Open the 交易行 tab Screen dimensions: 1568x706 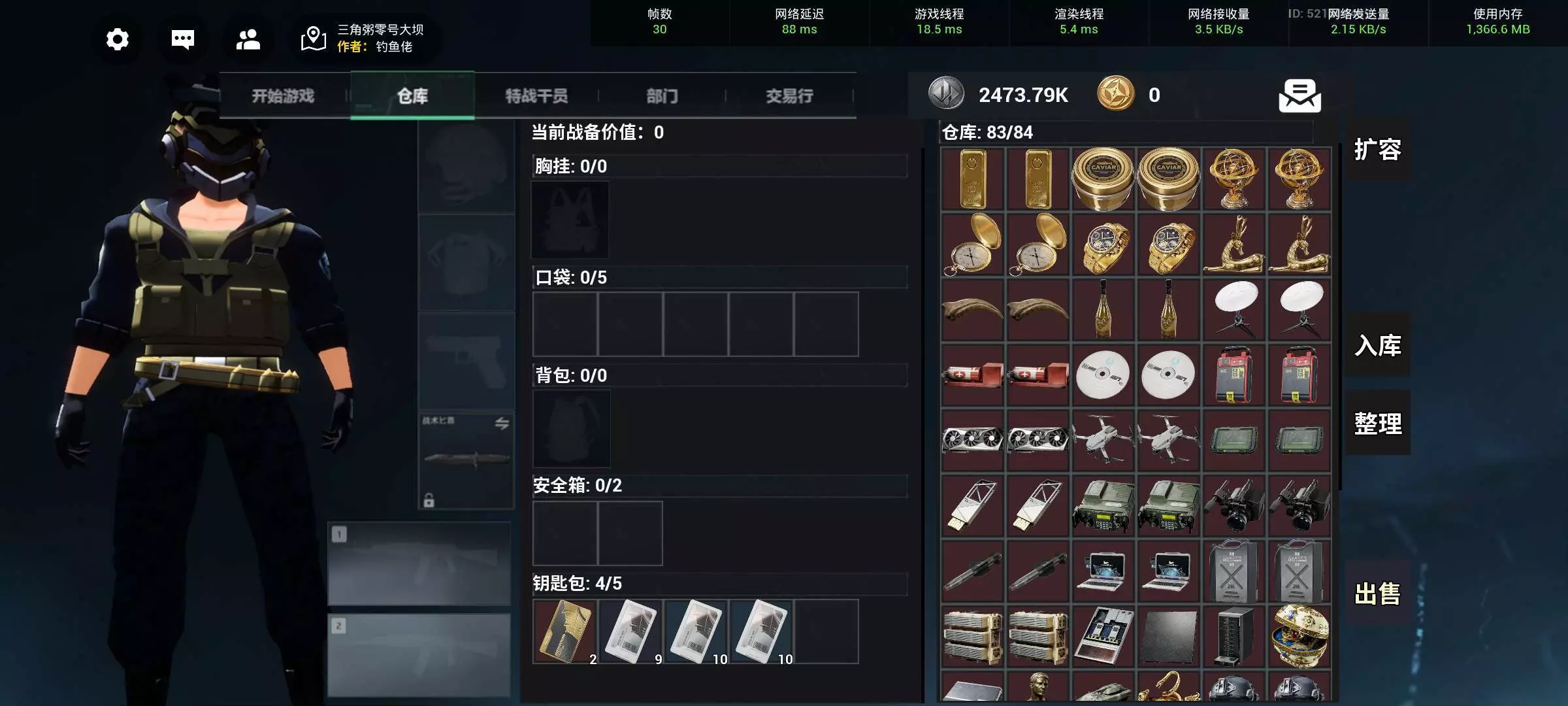(x=789, y=96)
